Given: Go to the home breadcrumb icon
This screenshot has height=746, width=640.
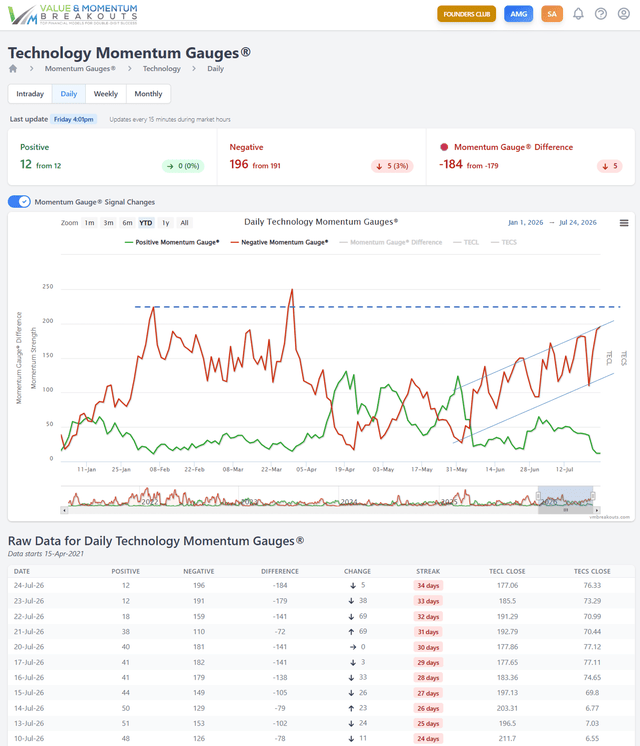Looking at the screenshot, I should (13, 69).
